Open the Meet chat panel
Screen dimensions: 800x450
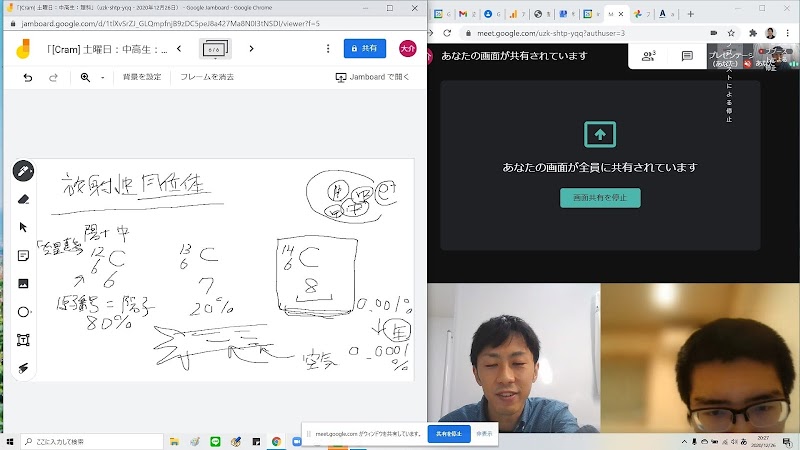coord(687,56)
